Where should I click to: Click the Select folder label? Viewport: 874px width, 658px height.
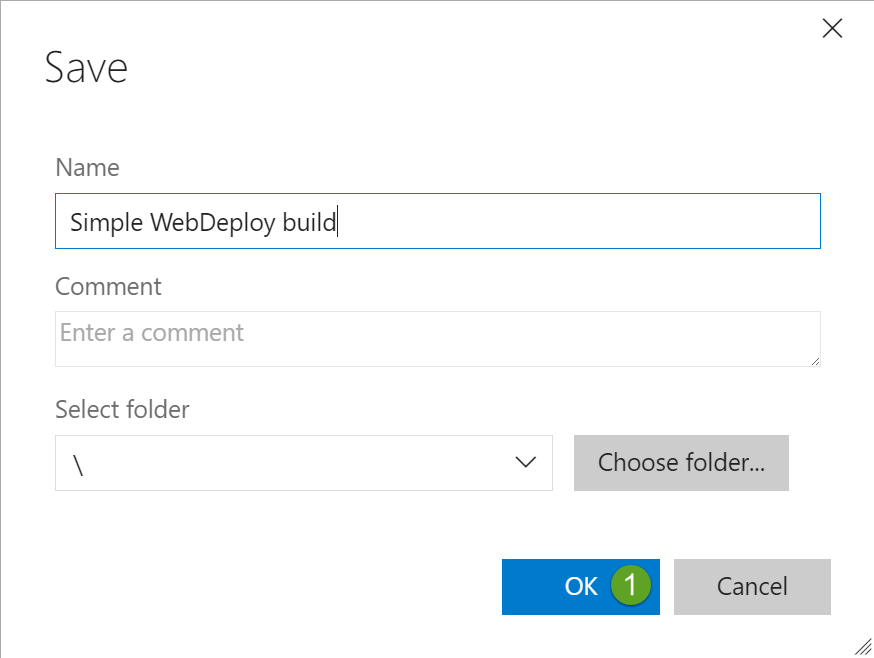point(122,409)
